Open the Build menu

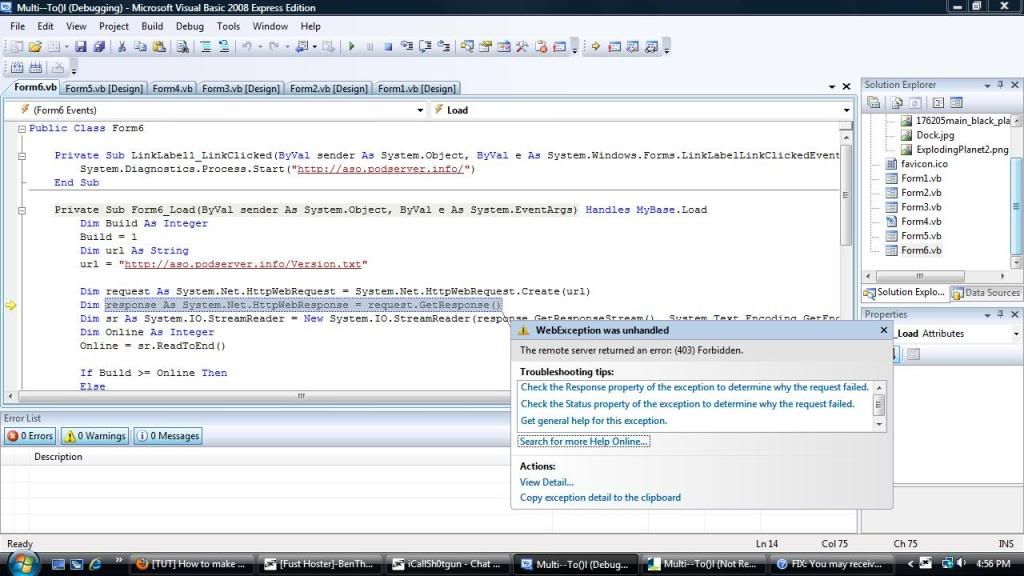[152, 26]
